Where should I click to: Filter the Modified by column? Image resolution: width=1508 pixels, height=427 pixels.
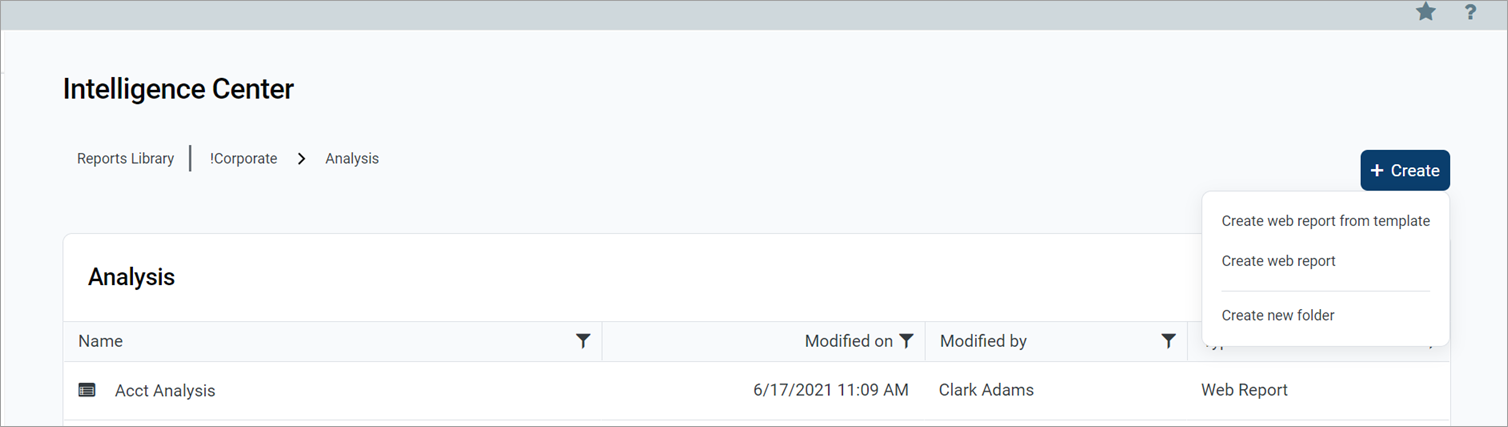pos(1168,341)
